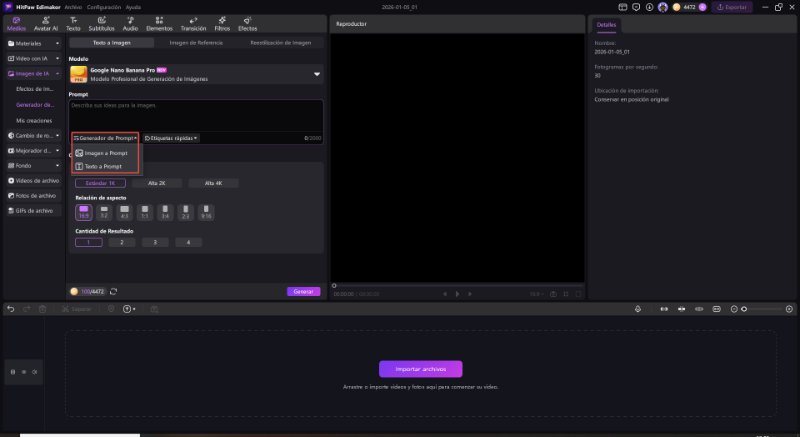800x437 pixels.
Task: Choose 3 as Cantidad de Resultado
Action: pyautogui.click(x=154, y=242)
